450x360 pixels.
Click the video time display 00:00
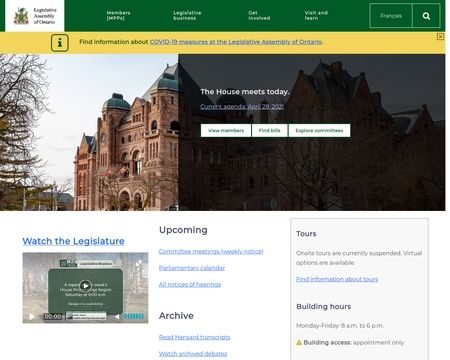(x=53, y=316)
